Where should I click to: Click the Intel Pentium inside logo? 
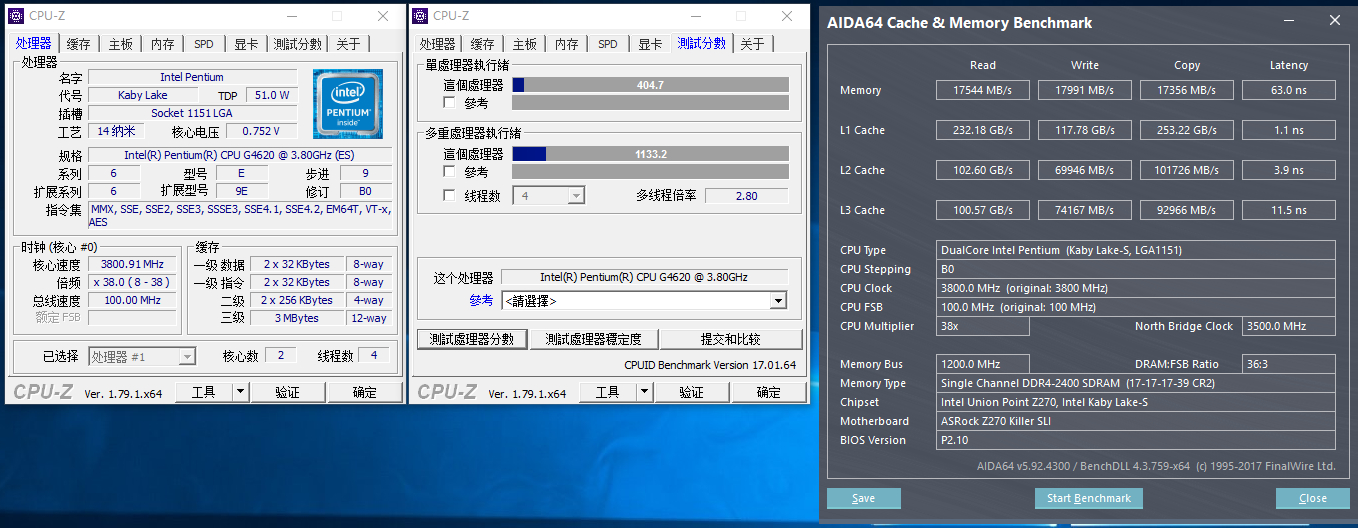(x=348, y=104)
